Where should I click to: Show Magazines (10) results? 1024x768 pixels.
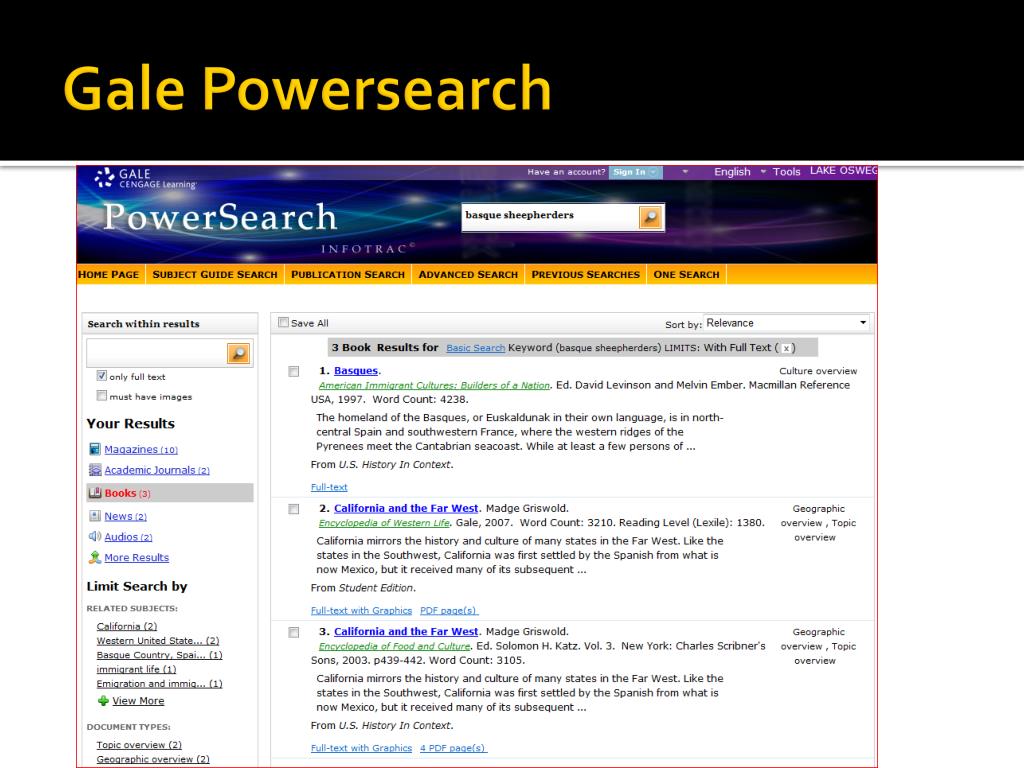coord(140,449)
